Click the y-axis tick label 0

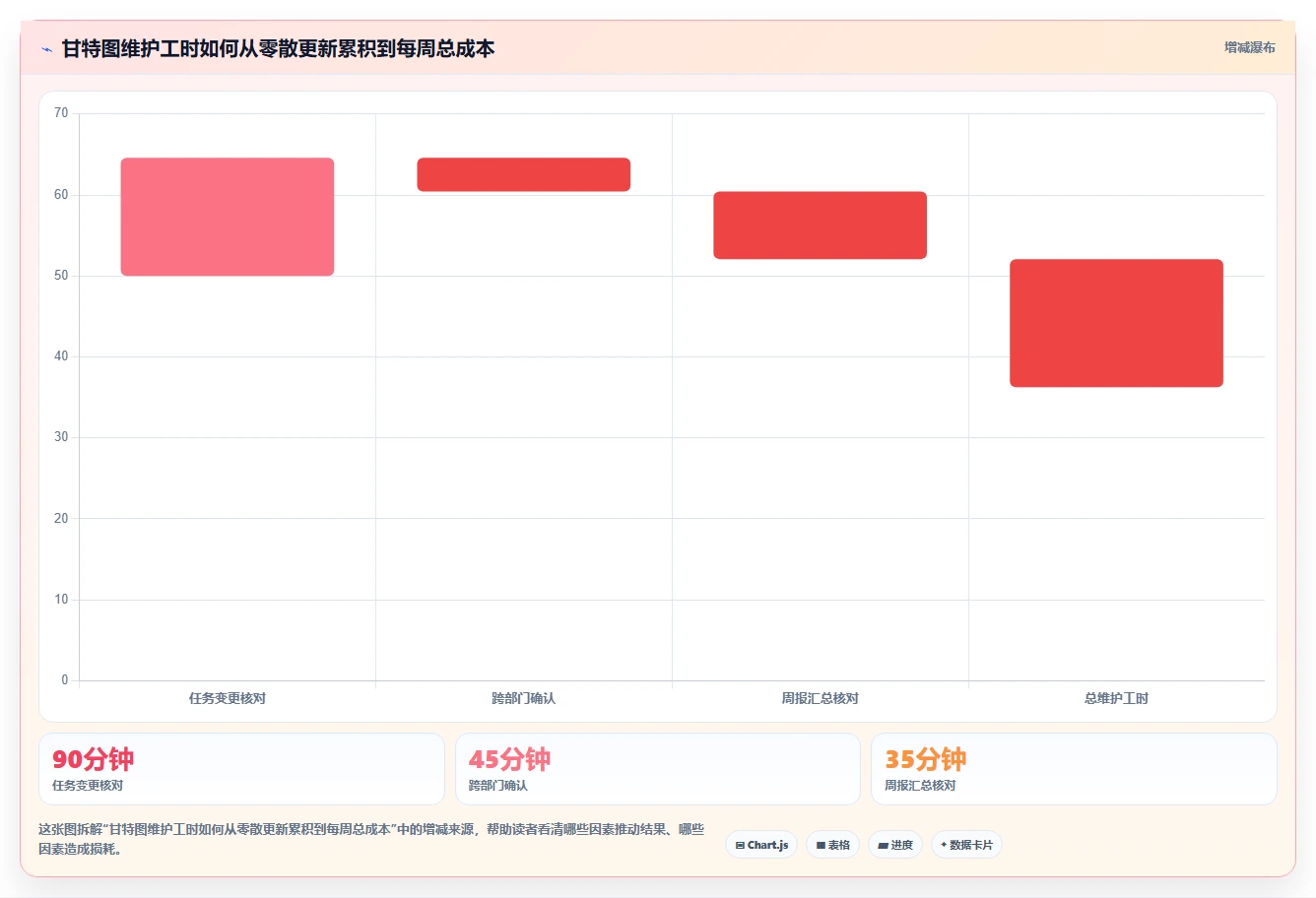[x=65, y=680]
